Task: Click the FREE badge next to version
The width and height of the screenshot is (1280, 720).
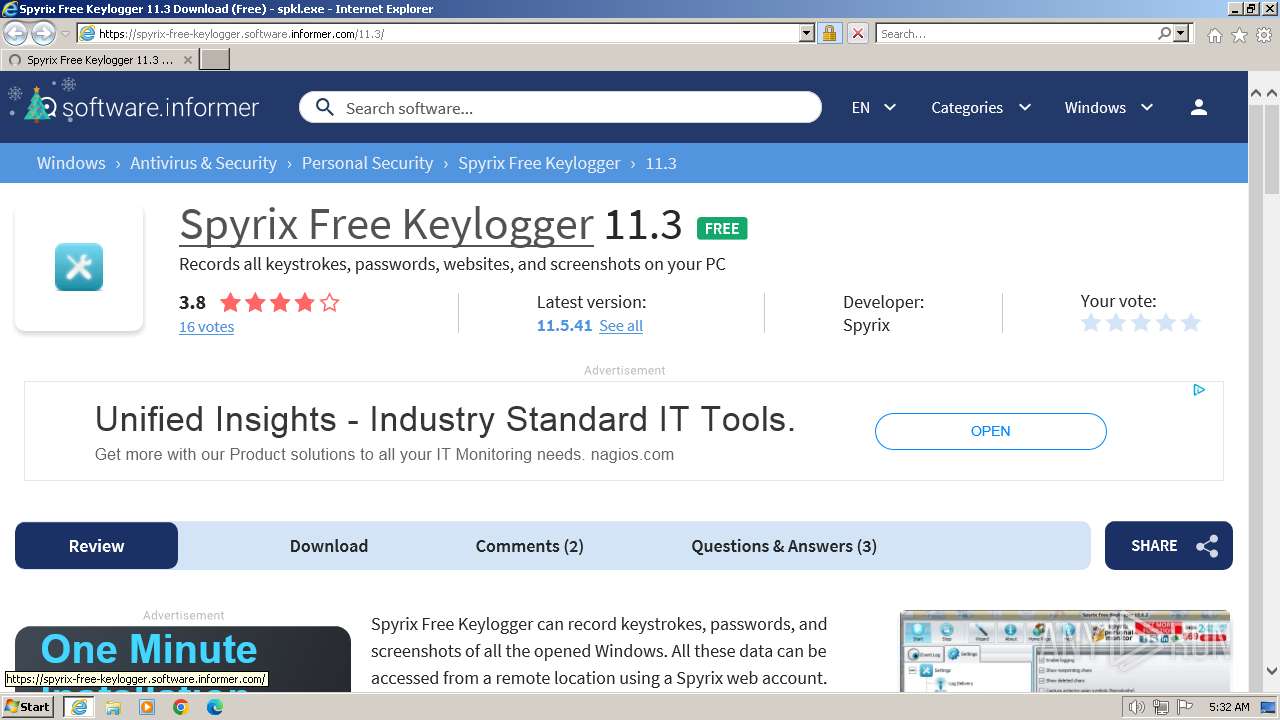Action: click(722, 229)
